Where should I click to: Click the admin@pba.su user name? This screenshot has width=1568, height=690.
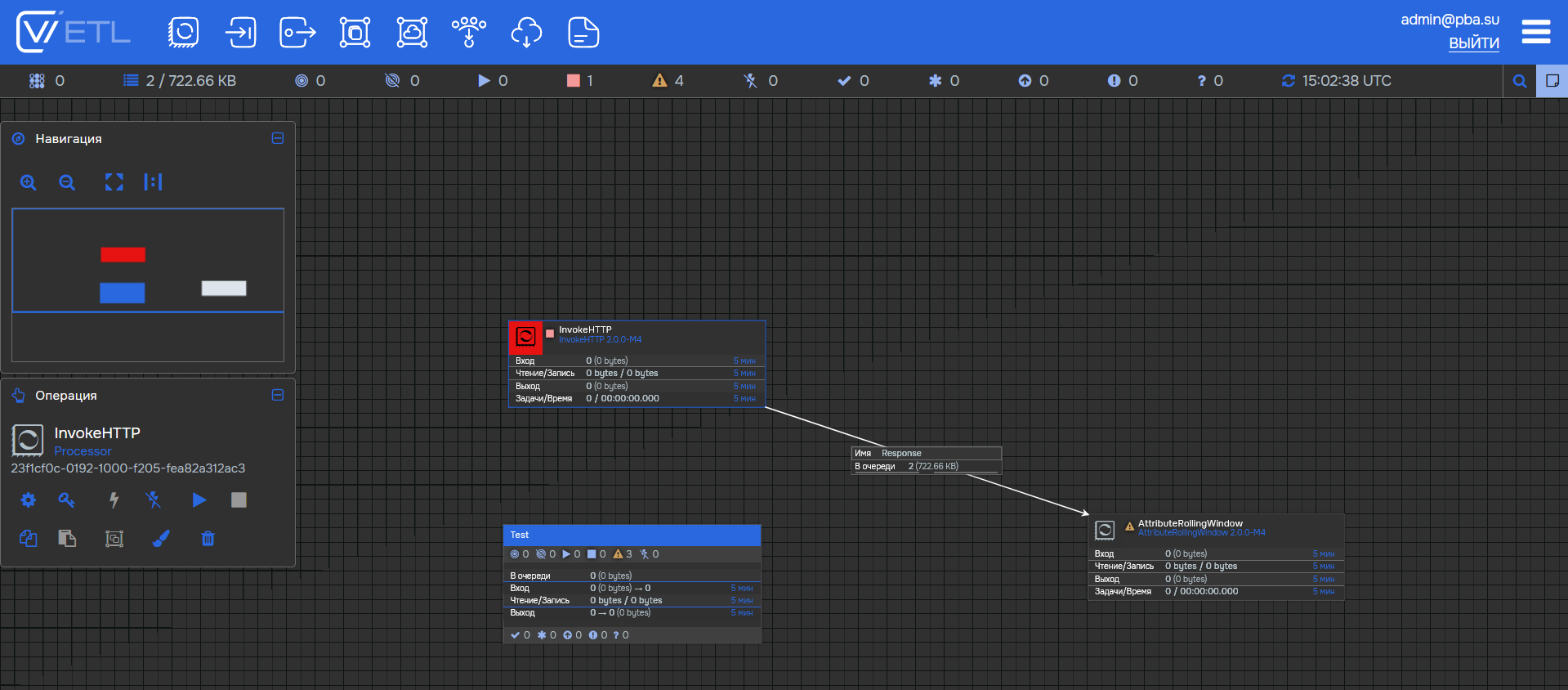tap(1450, 20)
